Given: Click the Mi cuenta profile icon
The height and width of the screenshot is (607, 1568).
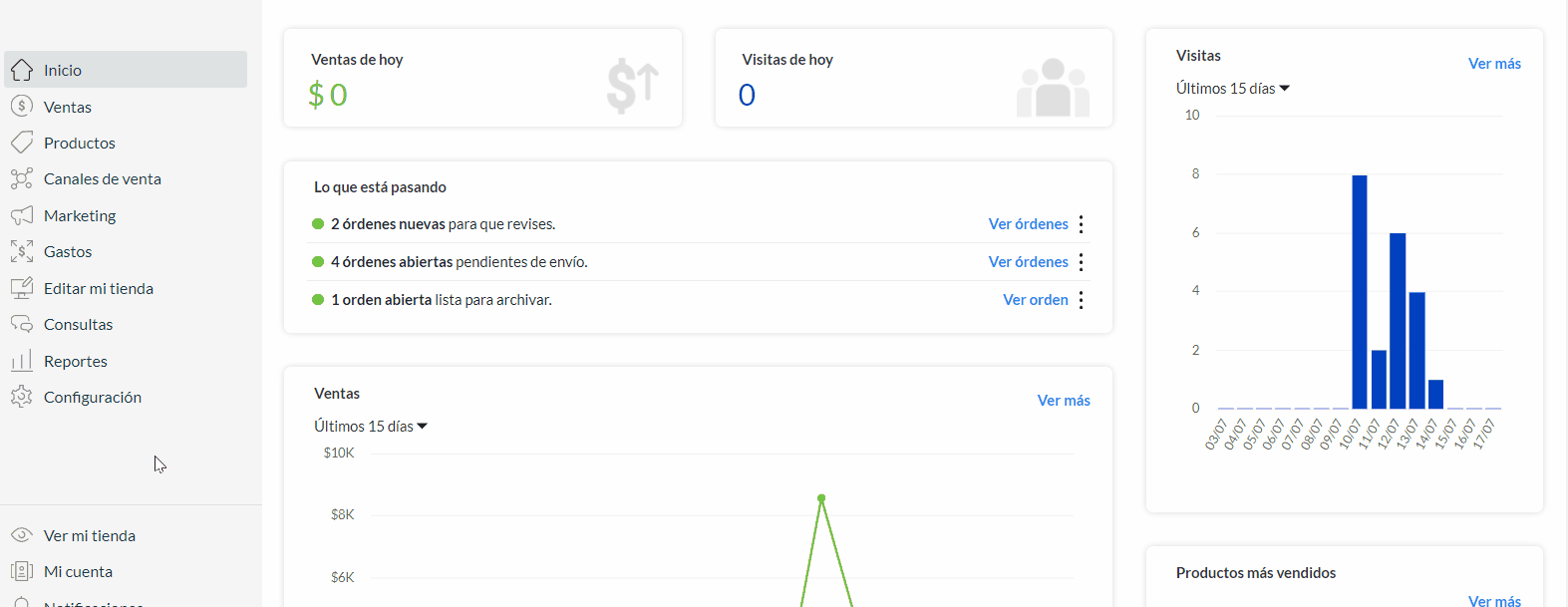Looking at the screenshot, I should [22, 571].
